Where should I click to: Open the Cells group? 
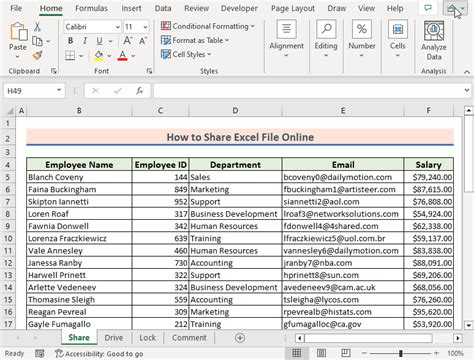398,39
